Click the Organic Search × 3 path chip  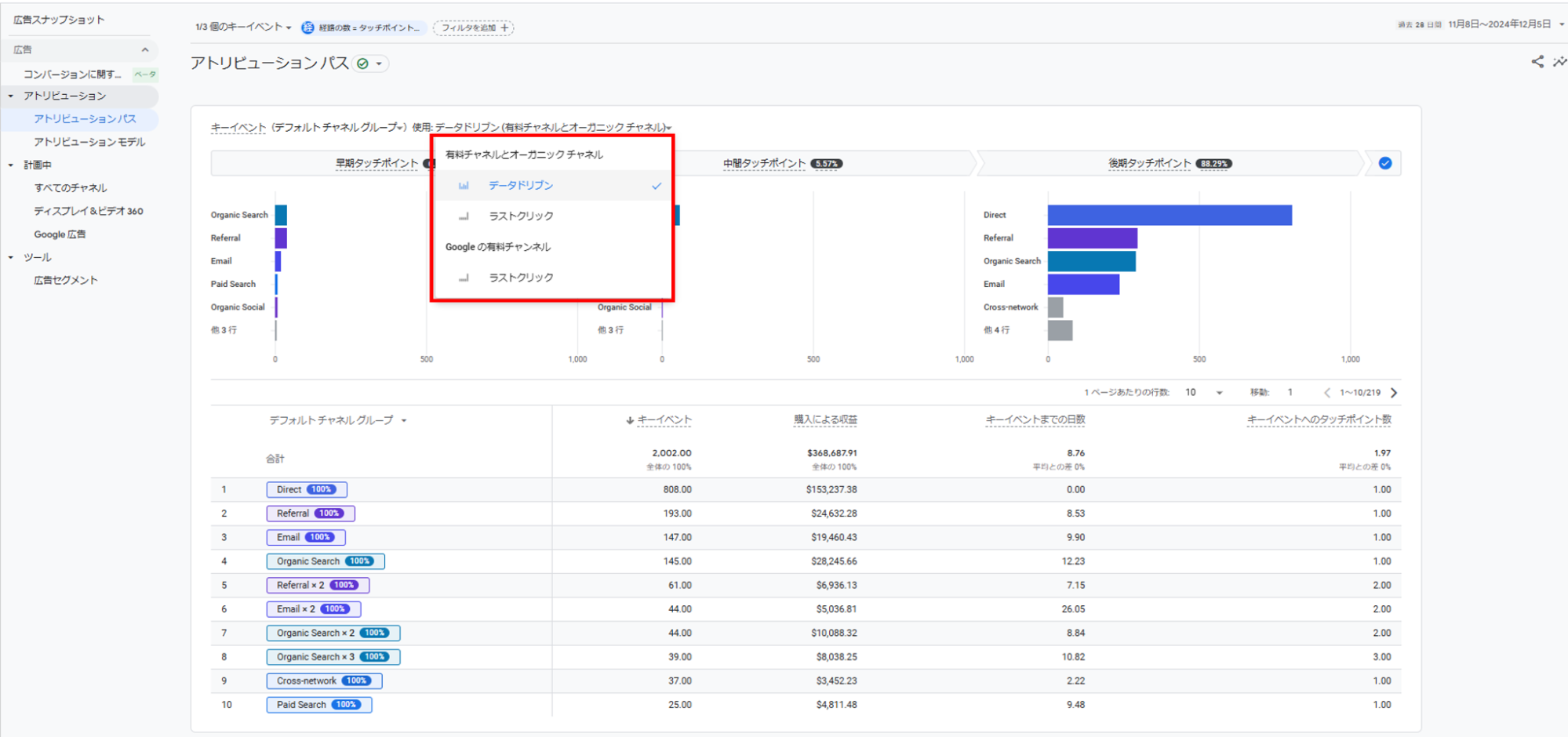coord(333,657)
